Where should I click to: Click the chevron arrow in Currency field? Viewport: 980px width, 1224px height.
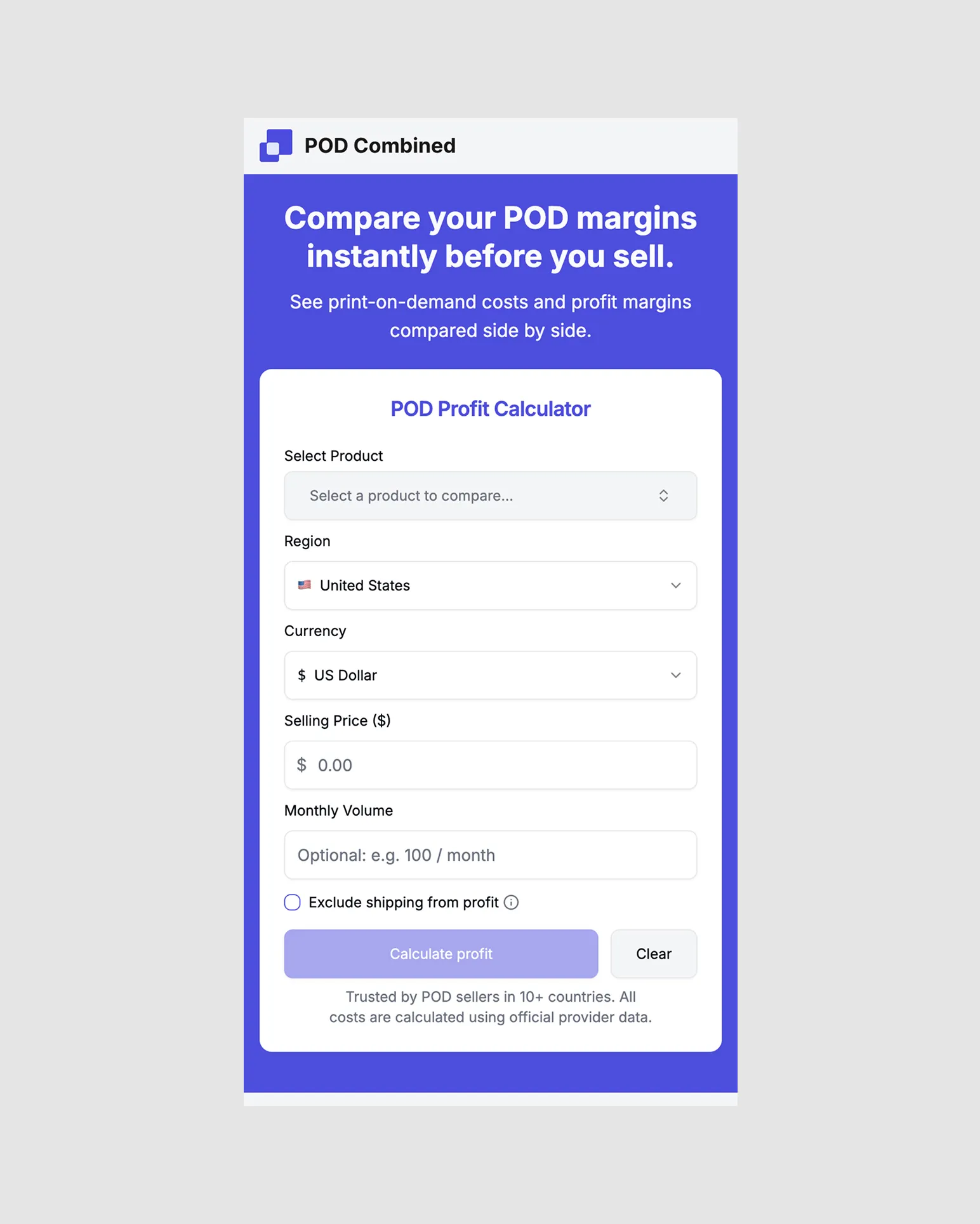(675, 675)
